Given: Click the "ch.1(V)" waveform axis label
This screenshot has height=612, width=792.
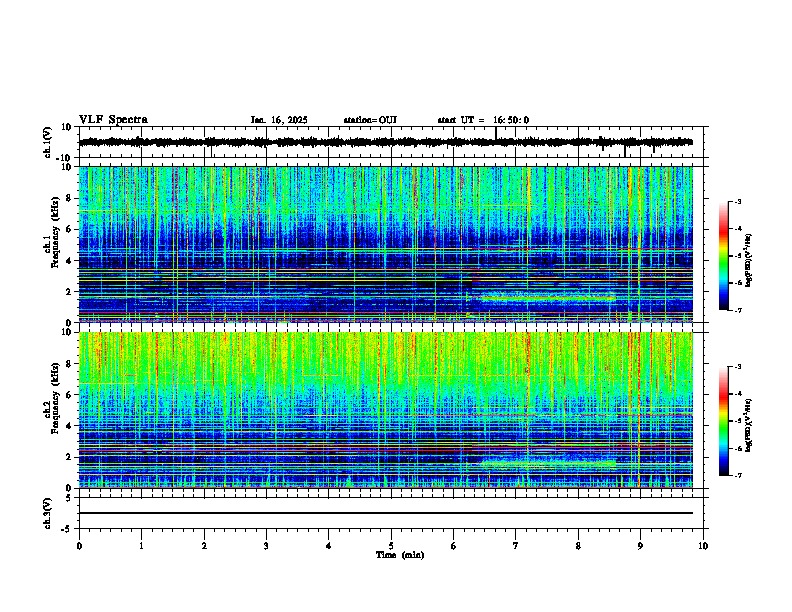Looking at the screenshot, I should coord(48,142).
